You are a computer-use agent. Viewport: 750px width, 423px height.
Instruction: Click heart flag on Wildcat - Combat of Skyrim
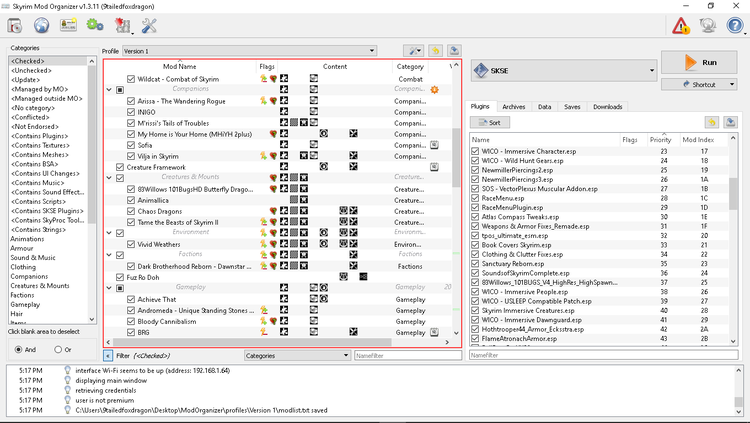point(273,79)
